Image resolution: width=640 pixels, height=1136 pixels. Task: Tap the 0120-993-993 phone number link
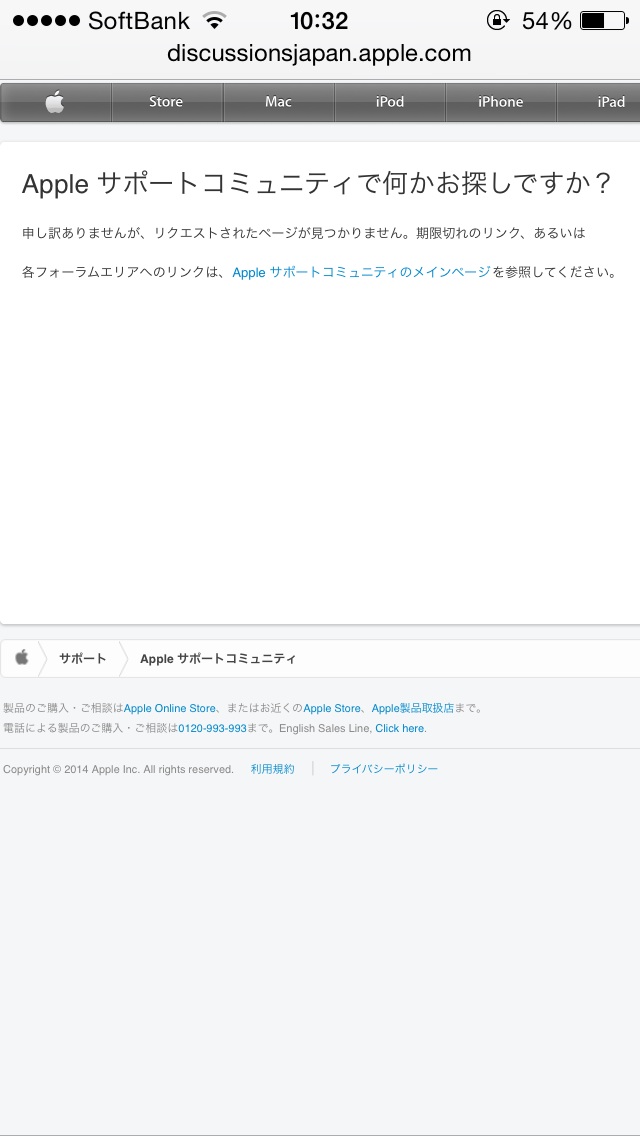click(212, 728)
